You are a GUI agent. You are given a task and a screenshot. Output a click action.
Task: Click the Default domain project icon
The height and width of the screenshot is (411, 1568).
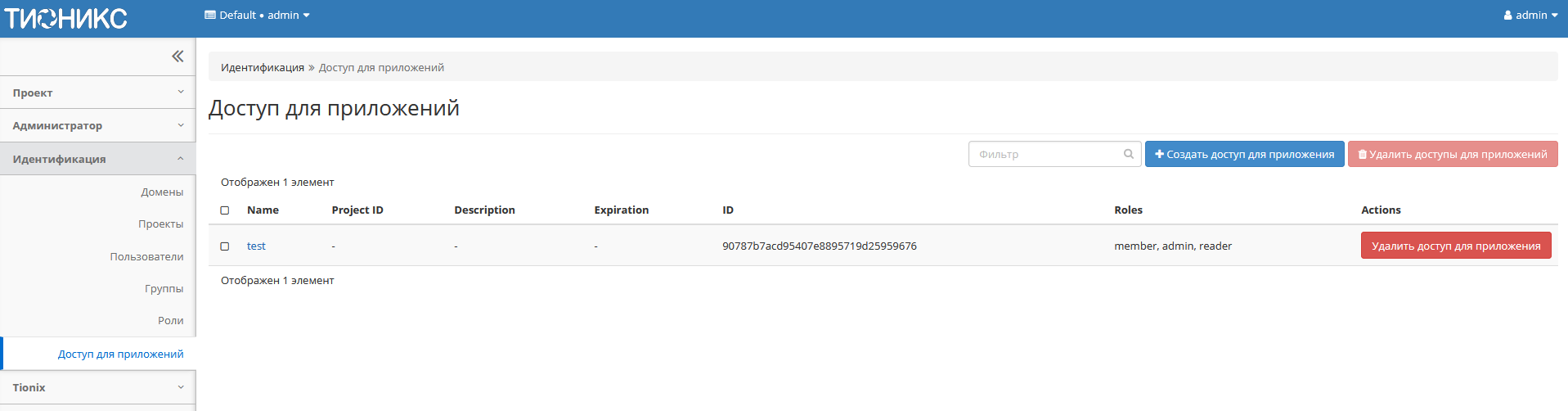point(210,16)
